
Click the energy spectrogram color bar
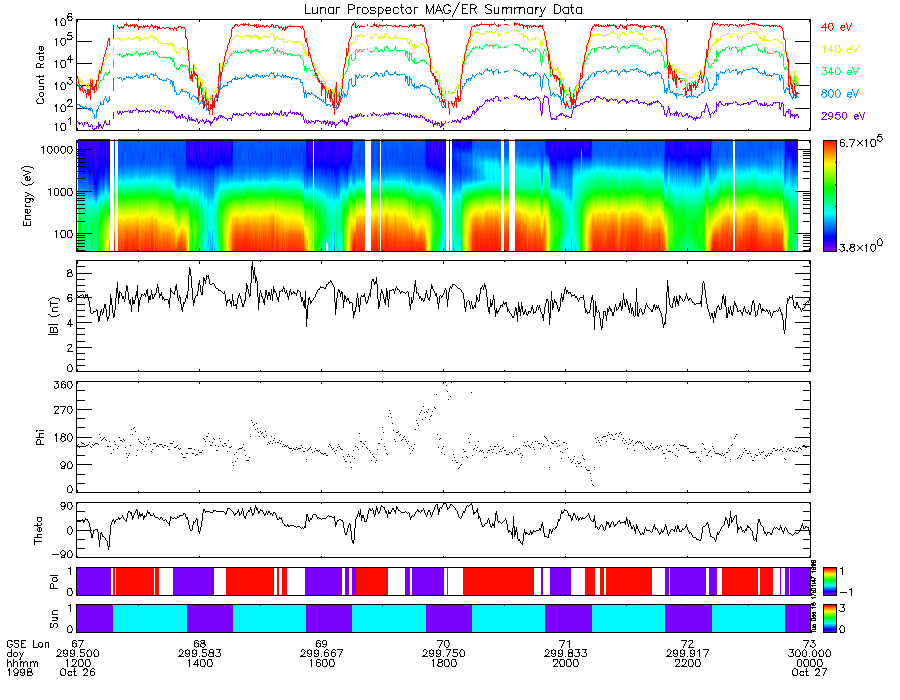(829, 196)
